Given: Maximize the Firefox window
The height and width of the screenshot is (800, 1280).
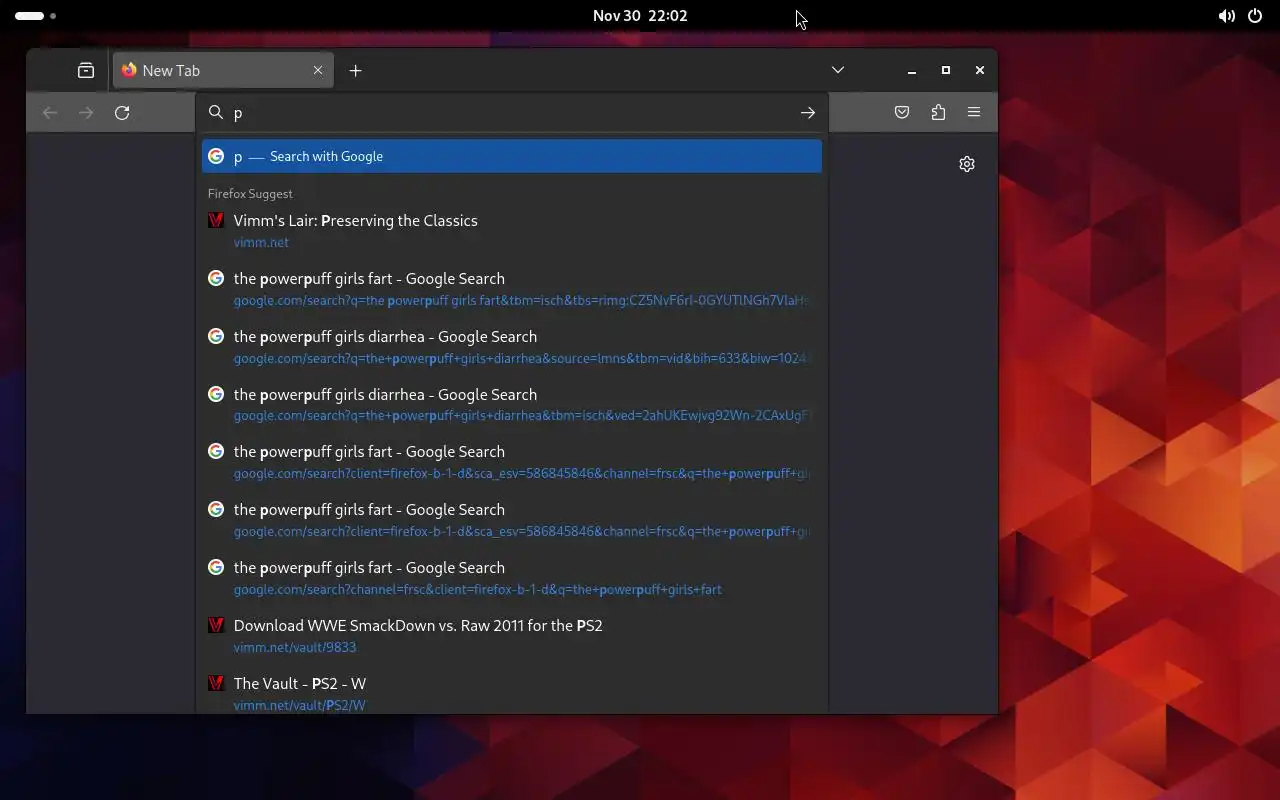Looking at the screenshot, I should (946, 70).
